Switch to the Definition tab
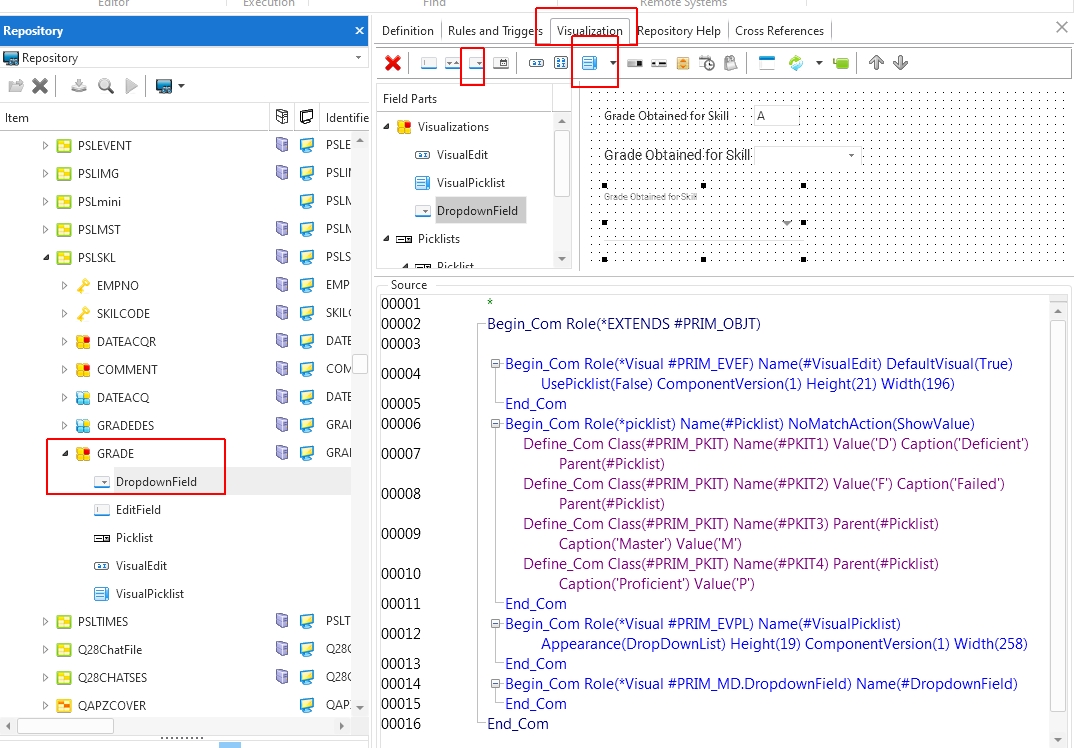 408,31
